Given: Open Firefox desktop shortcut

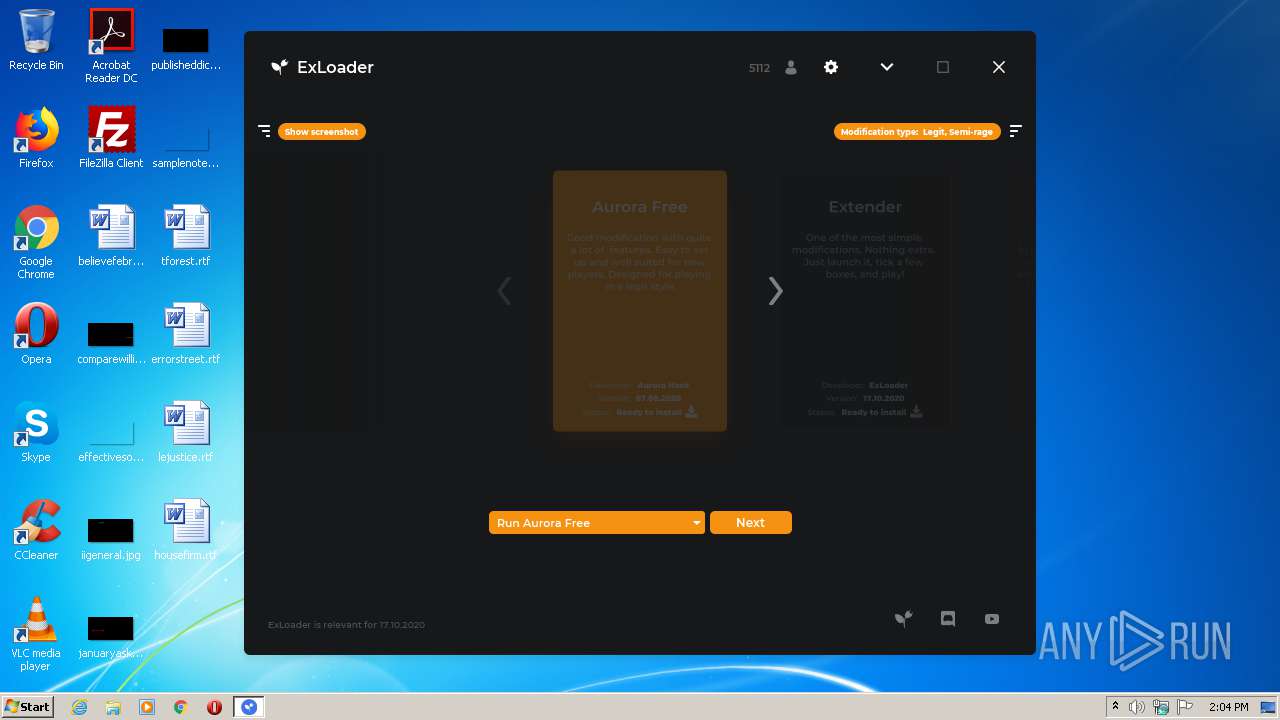Looking at the screenshot, I should 36,139.
